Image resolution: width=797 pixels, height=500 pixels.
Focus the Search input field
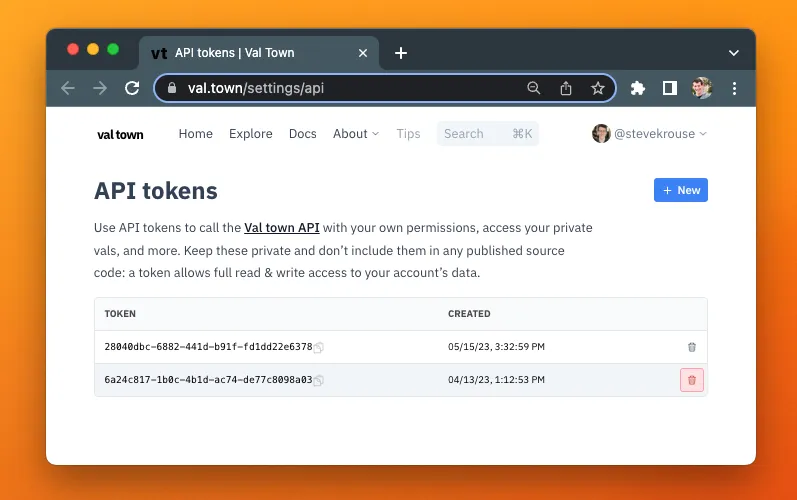click(474, 134)
